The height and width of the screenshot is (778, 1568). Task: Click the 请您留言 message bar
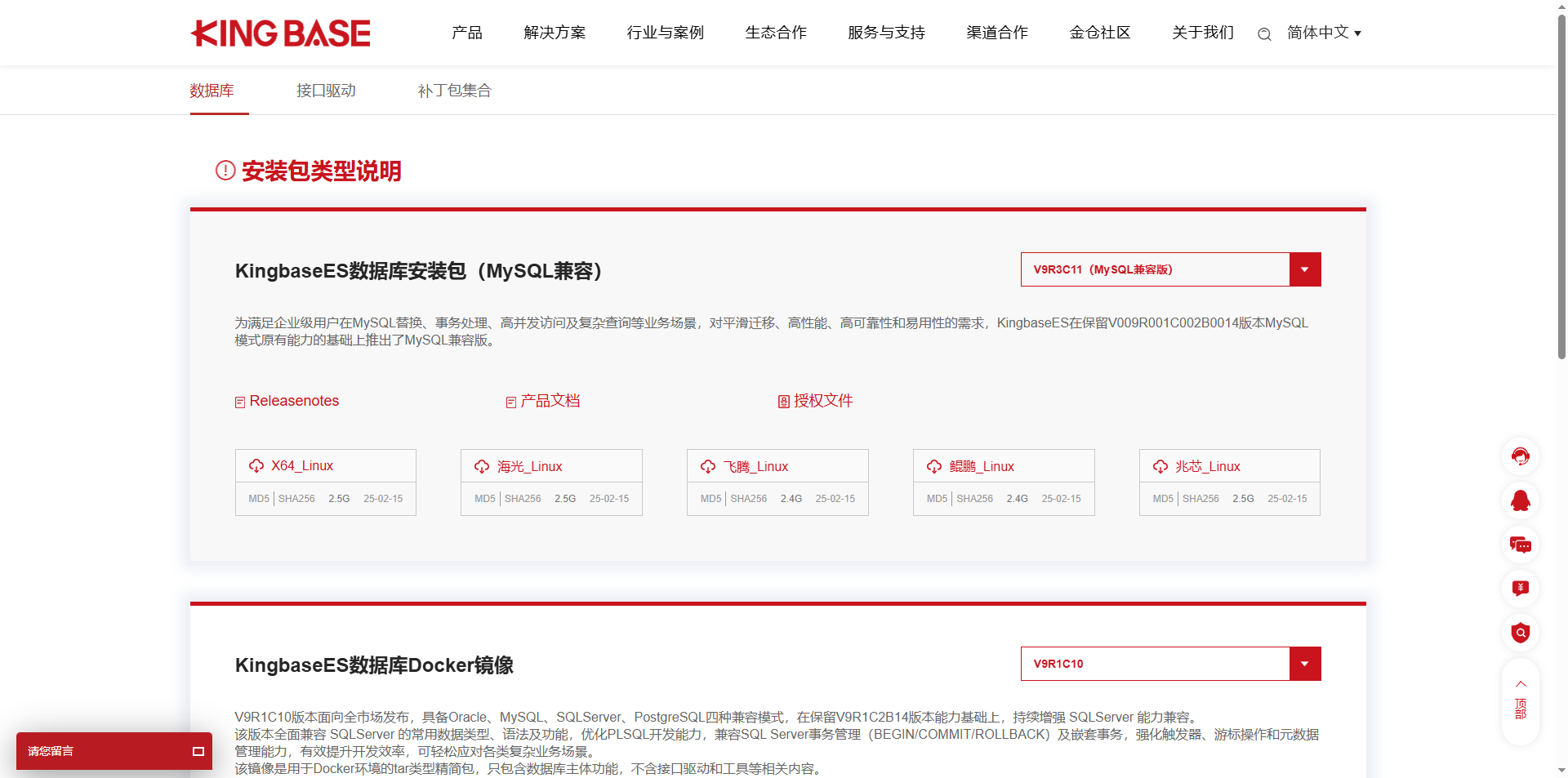114,751
